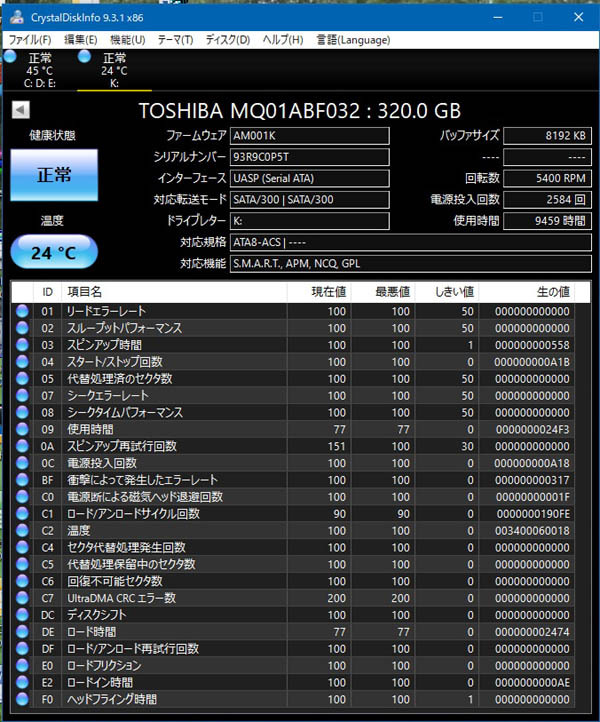The image size is (600, 722).
Task: Click the disk title TOSHIBA MQ01ABF032 : 320.0 GB
Action: tap(300, 111)
